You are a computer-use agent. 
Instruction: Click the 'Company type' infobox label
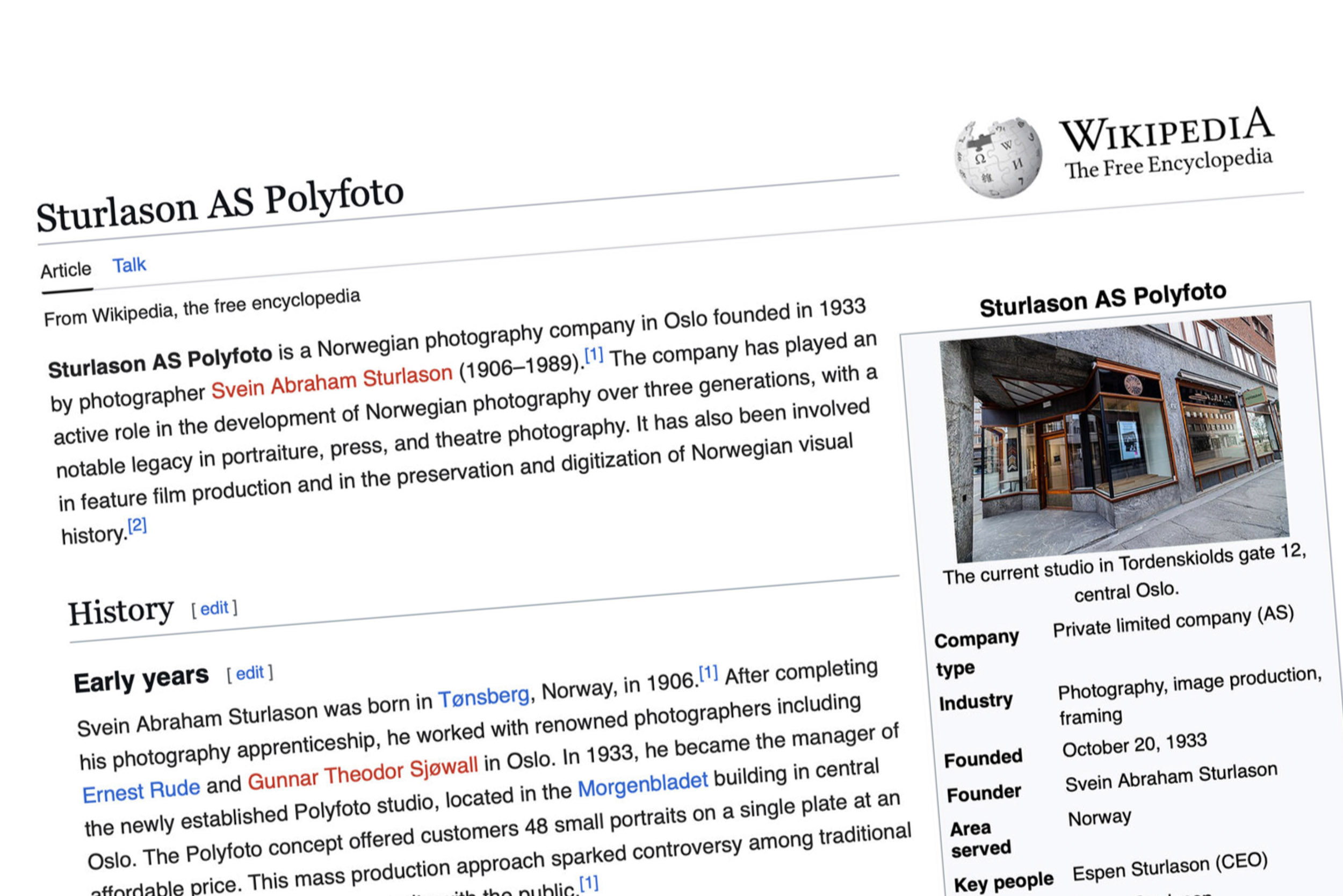(x=976, y=653)
